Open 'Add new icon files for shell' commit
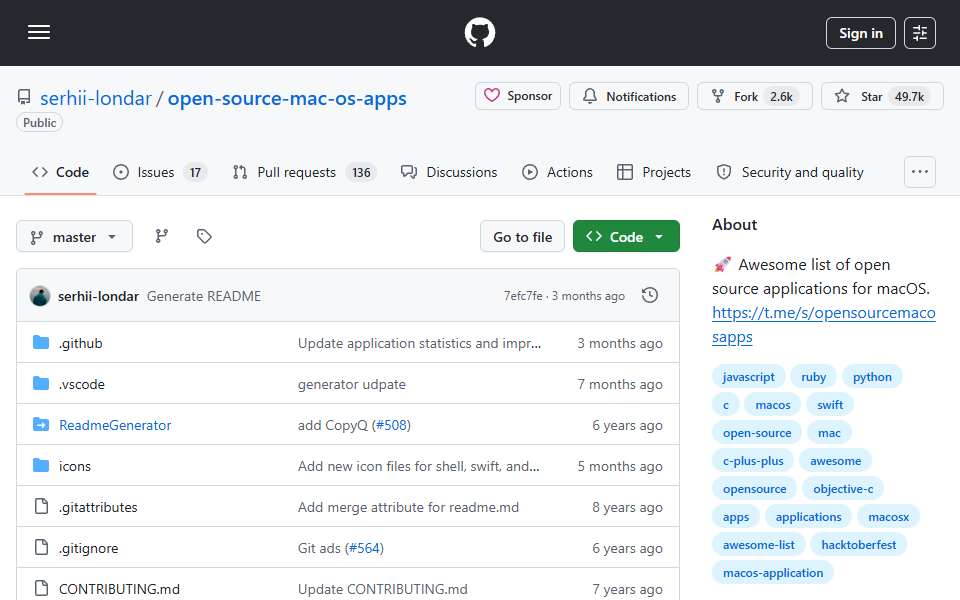 419,466
